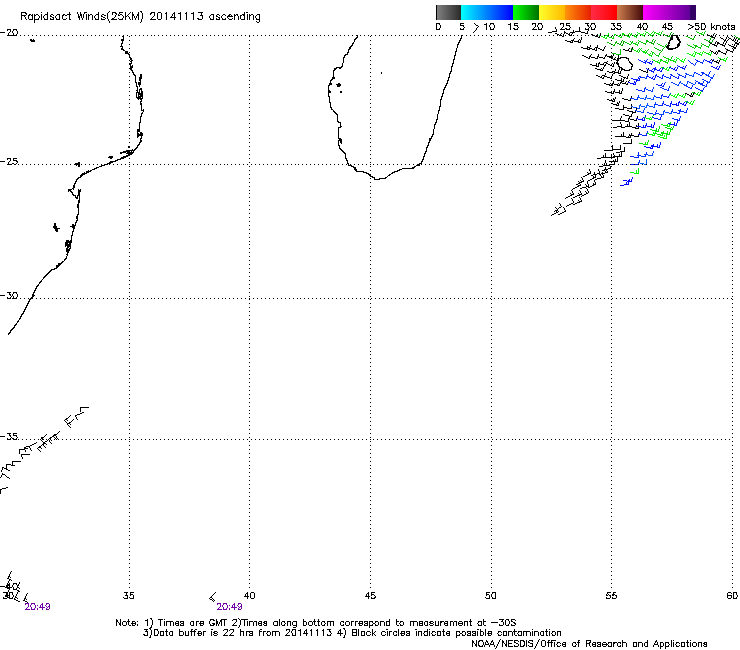Screen dimensions: 740x650
Task: Click the legend's "20" knots label
Action: point(537,27)
